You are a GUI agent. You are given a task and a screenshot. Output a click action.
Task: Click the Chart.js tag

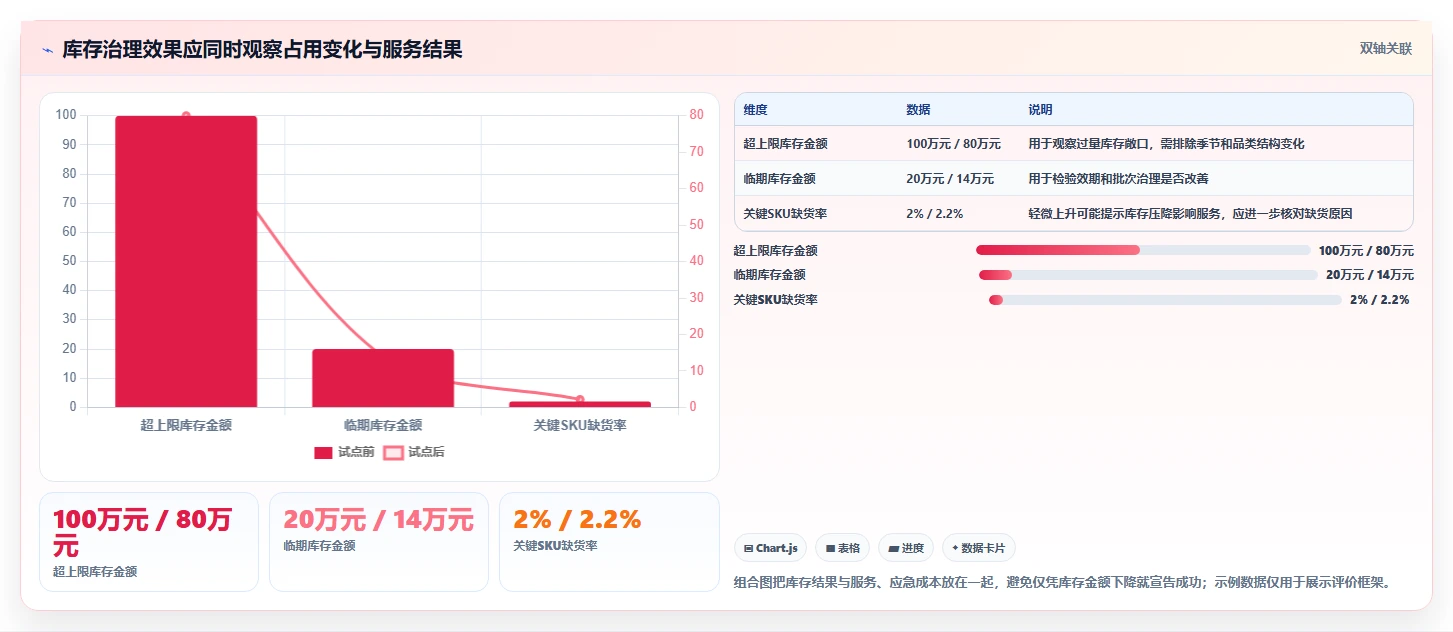click(x=771, y=548)
